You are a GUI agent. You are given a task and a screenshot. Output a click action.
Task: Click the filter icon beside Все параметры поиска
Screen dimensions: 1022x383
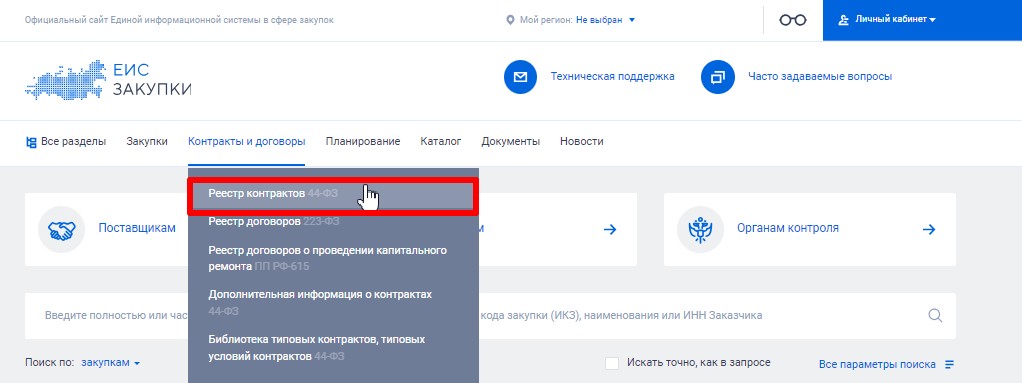point(949,364)
